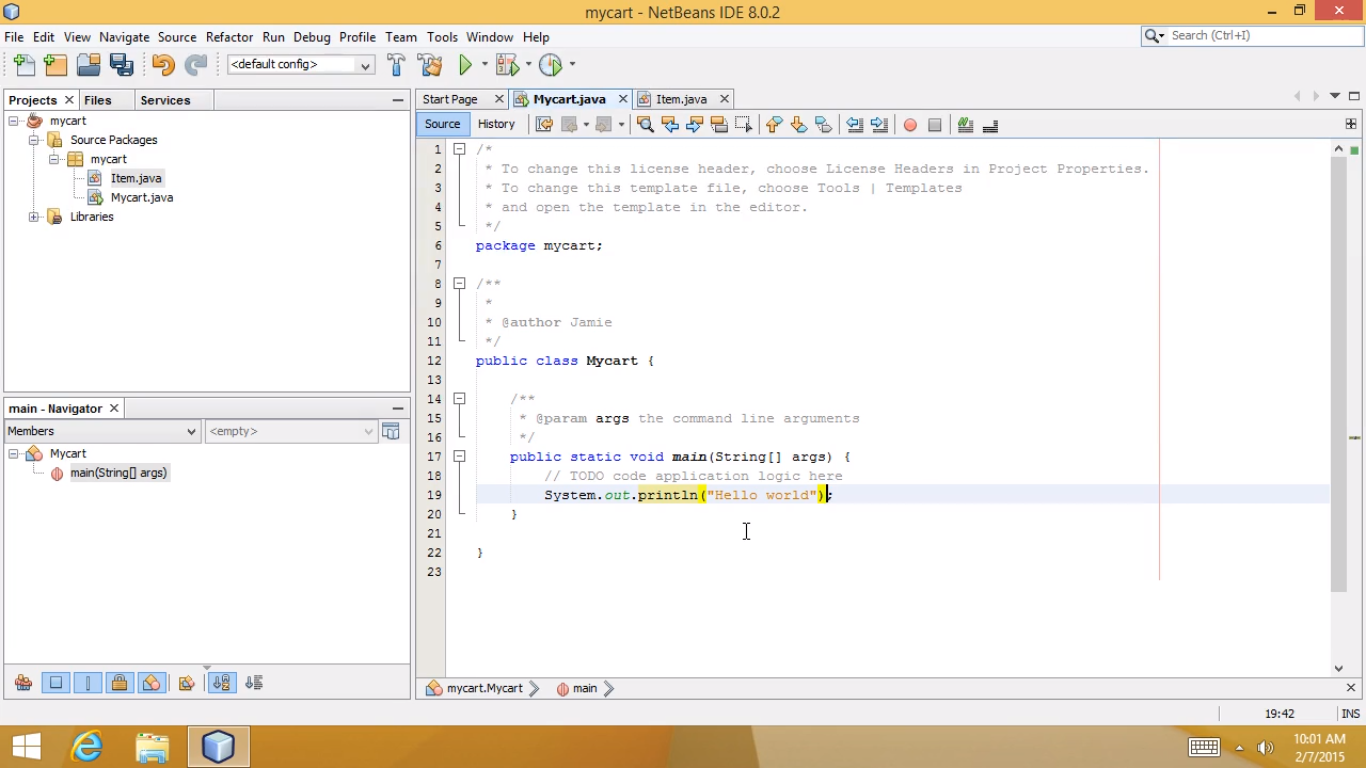Toggle Show Inner Classes in Navigator
Image resolution: width=1366 pixels, height=768 pixels.
point(152,683)
